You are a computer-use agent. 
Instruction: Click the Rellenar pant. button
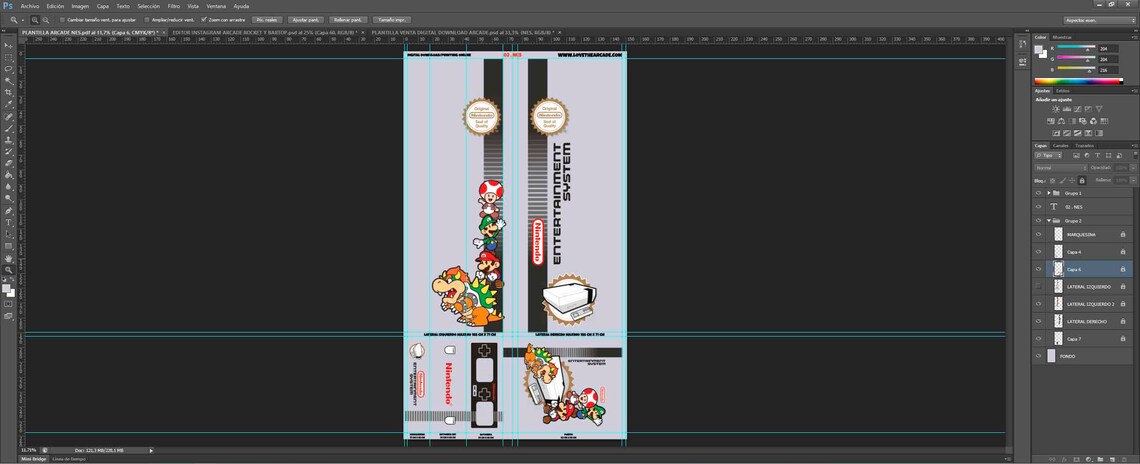(348, 20)
